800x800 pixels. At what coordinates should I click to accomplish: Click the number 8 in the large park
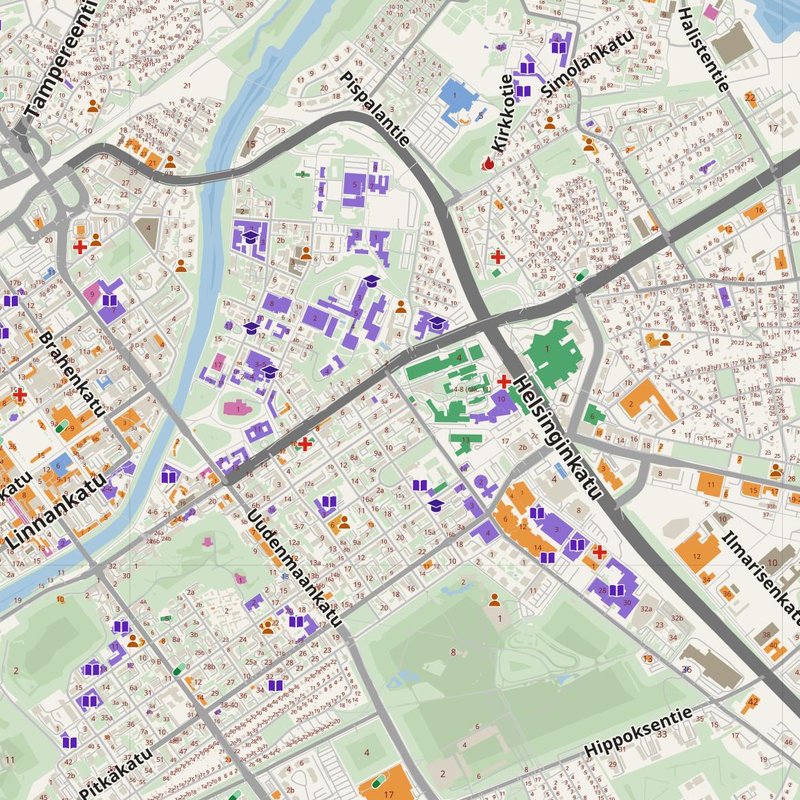(453, 652)
